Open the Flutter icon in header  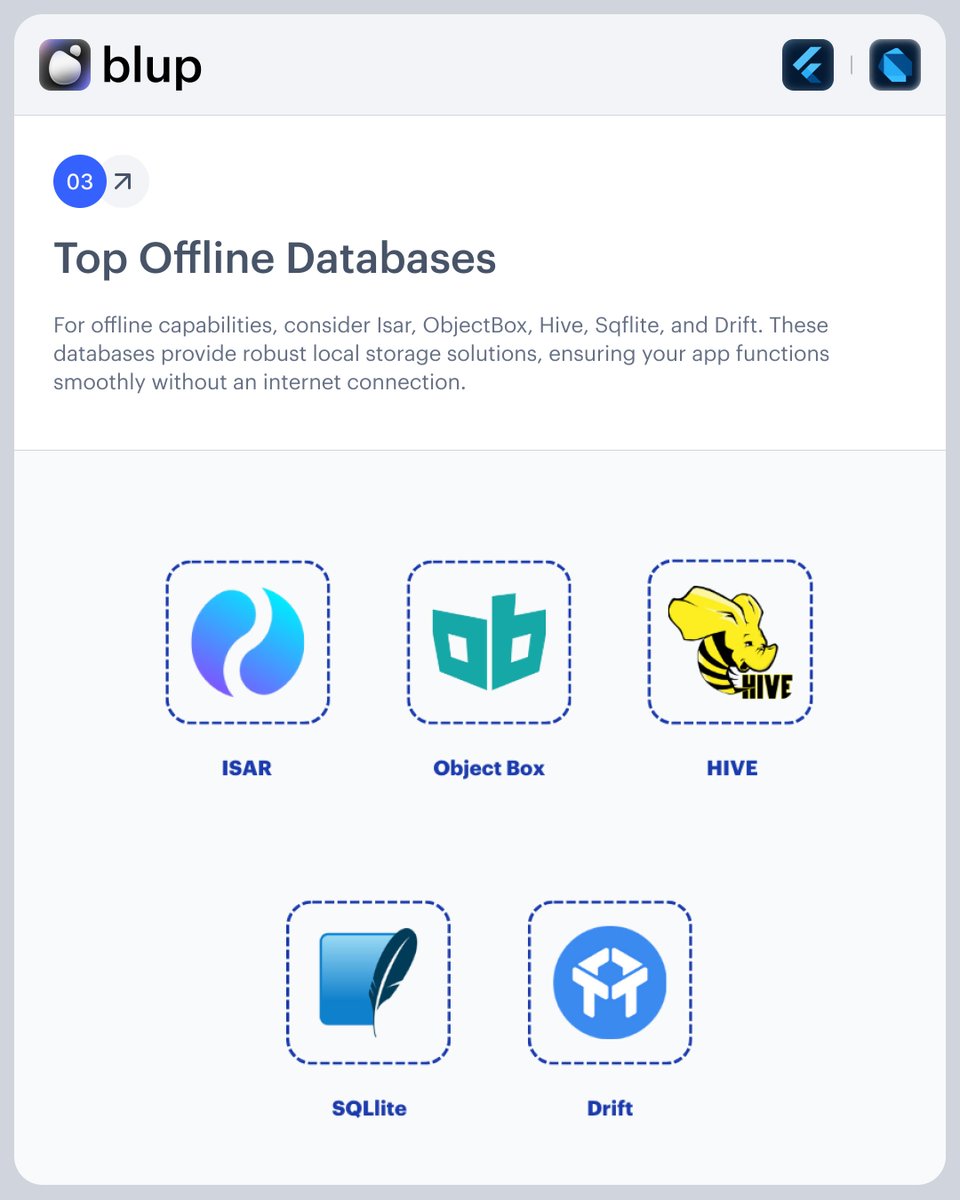click(808, 65)
